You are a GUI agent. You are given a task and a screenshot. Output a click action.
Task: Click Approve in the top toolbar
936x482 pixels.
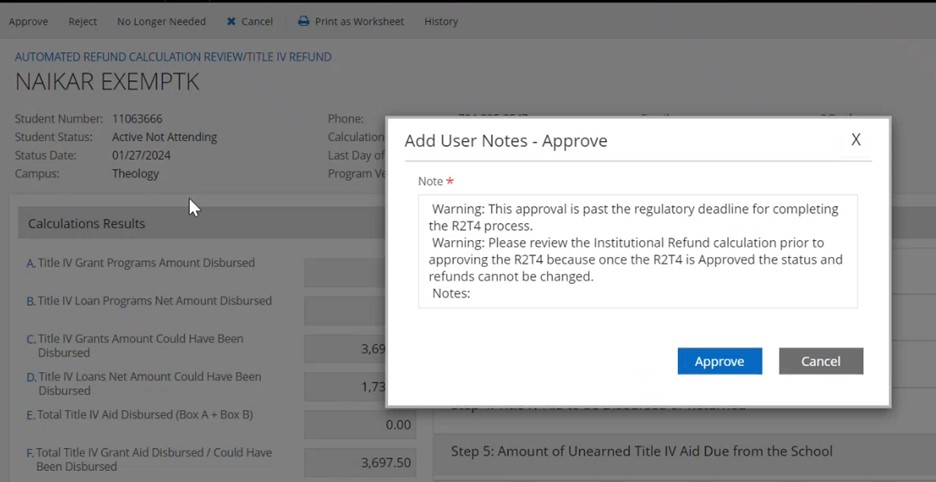point(28,22)
